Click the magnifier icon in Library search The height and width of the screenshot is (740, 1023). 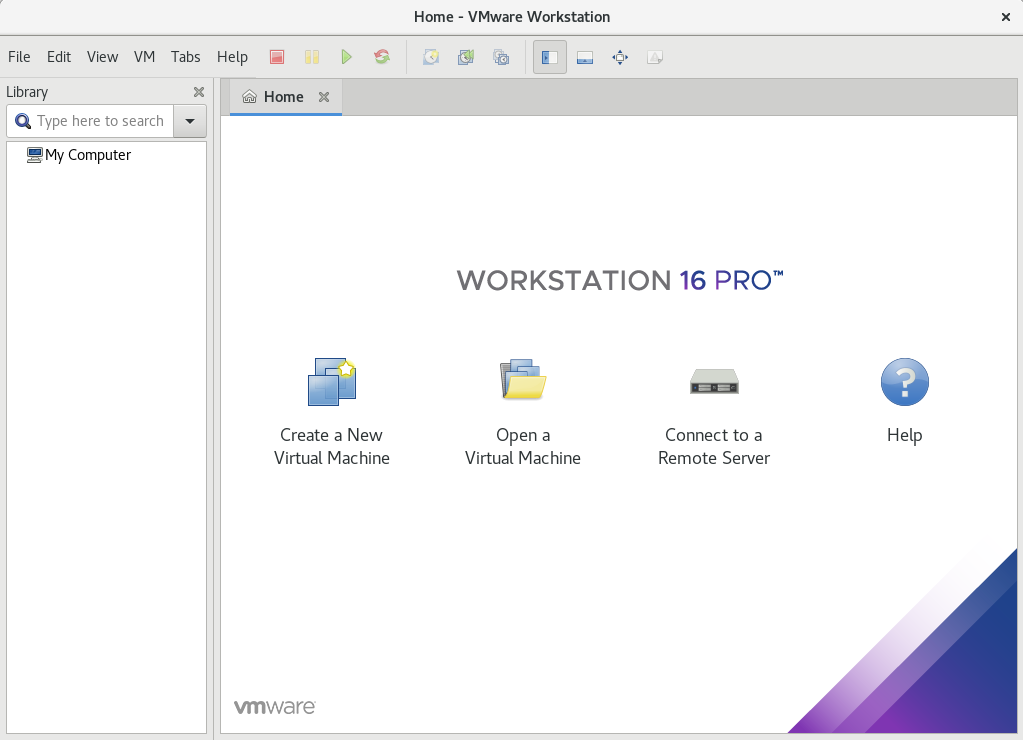pos(23,121)
